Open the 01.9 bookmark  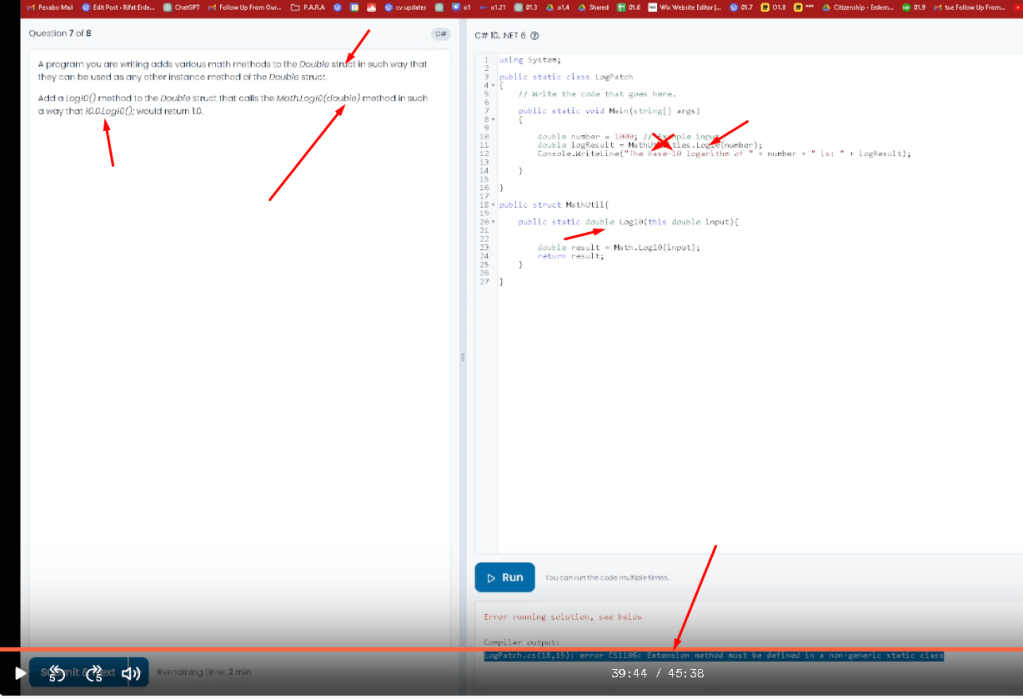pyautogui.click(x=914, y=7)
